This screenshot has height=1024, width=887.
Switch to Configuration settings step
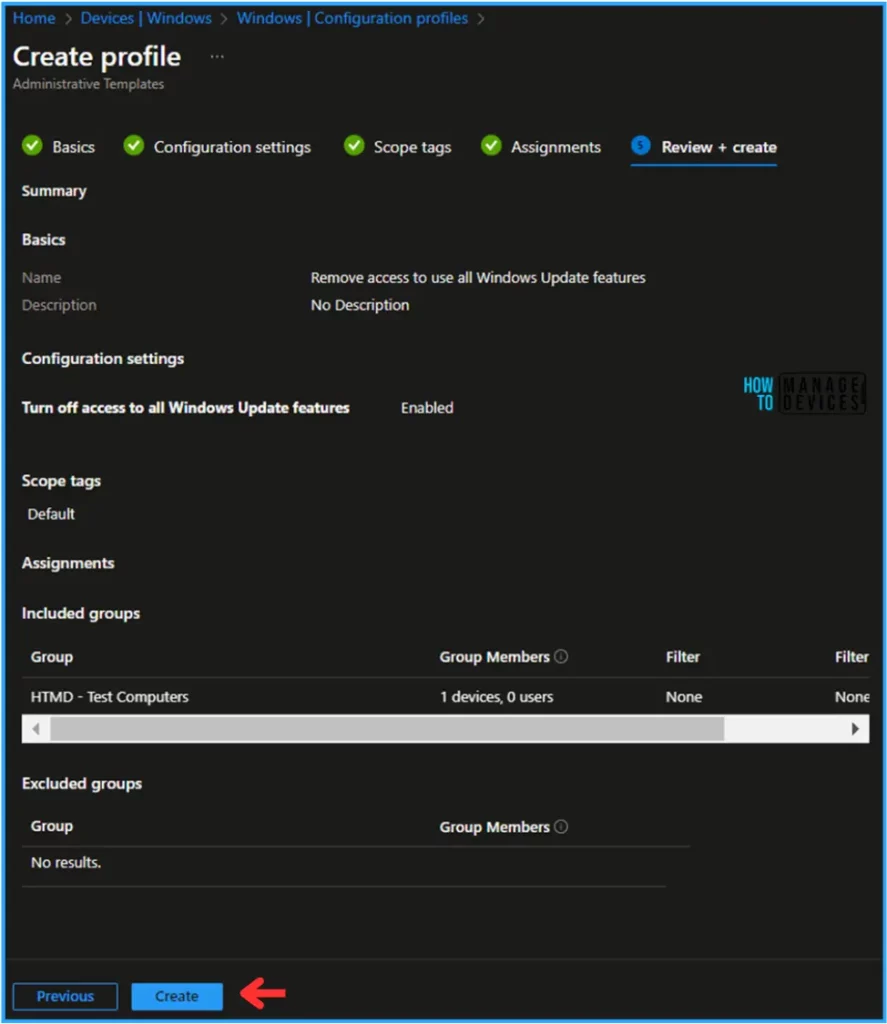coord(232,147)
